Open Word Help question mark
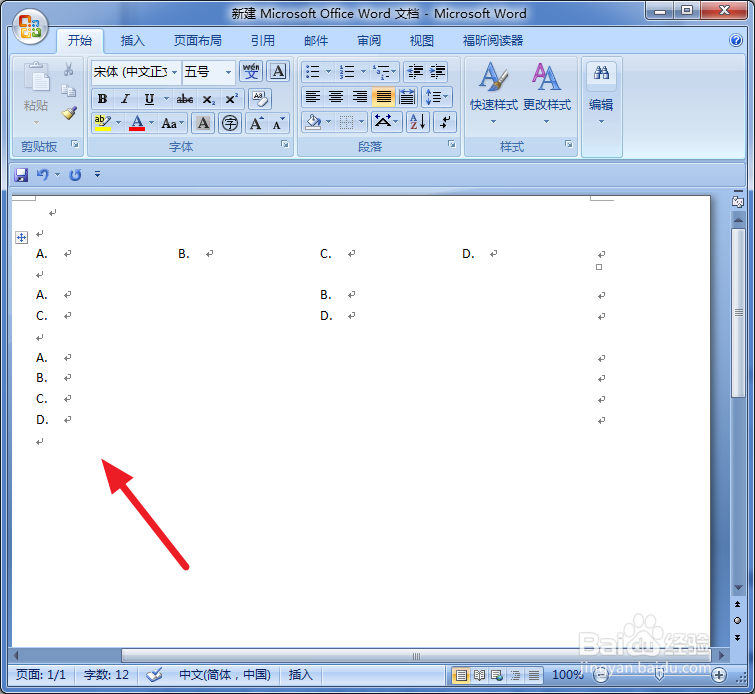 pos(736,40)
